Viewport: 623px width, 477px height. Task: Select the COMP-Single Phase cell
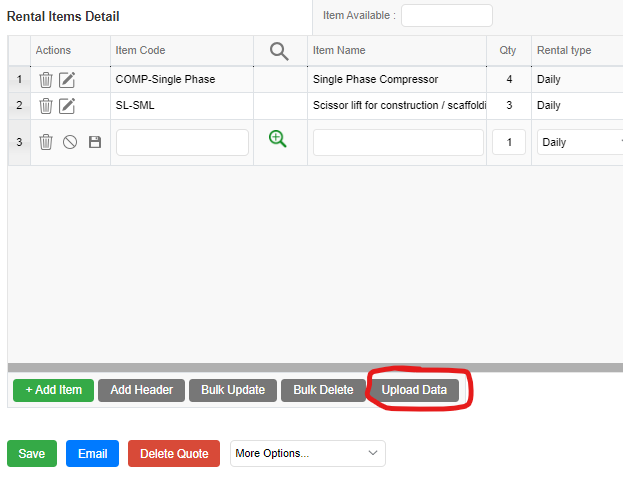coord(182,79)
